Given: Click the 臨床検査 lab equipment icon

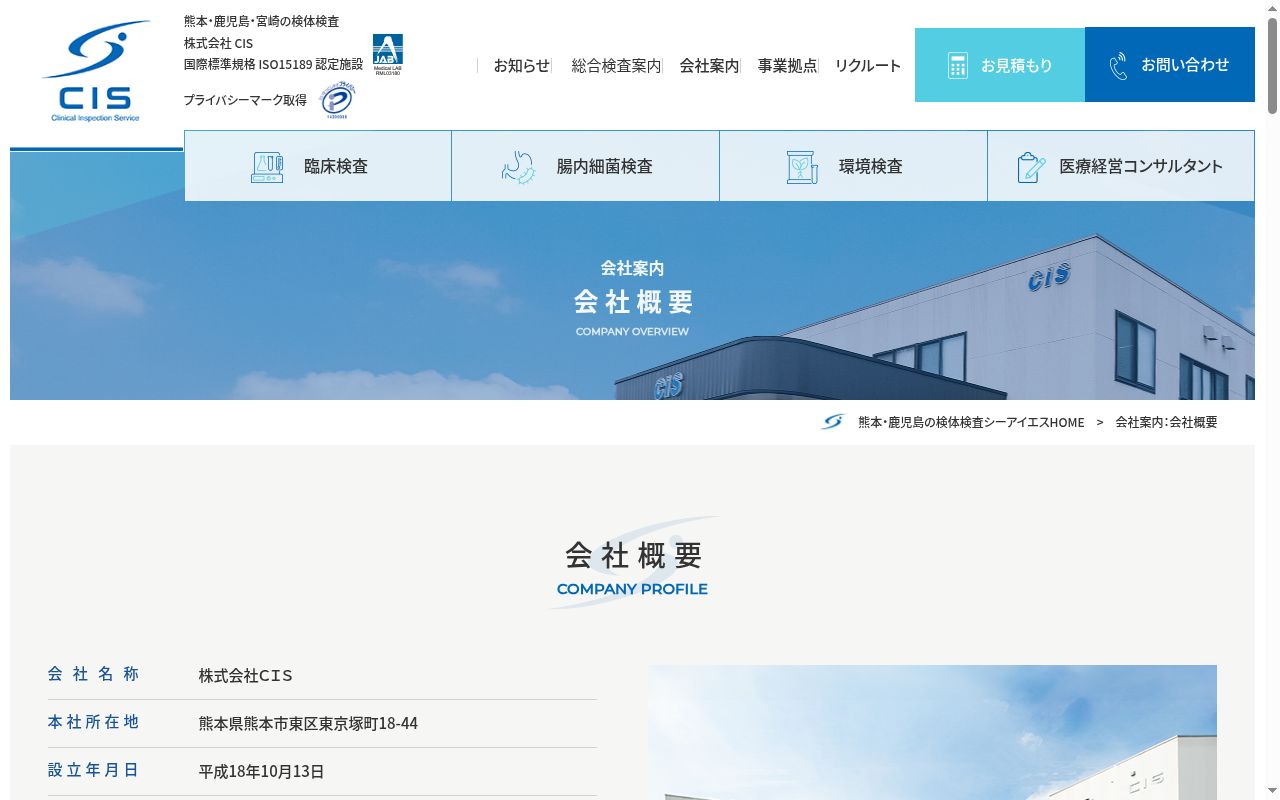Looking at the screenshot, I should click(x=267, y=167).
